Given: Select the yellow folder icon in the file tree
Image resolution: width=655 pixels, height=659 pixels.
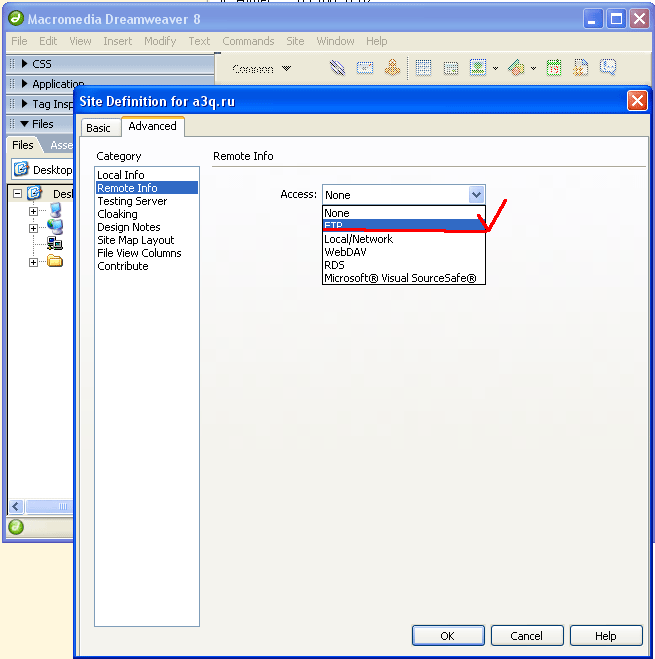Looking at the screenshot, I should click(x=55, y=261).
